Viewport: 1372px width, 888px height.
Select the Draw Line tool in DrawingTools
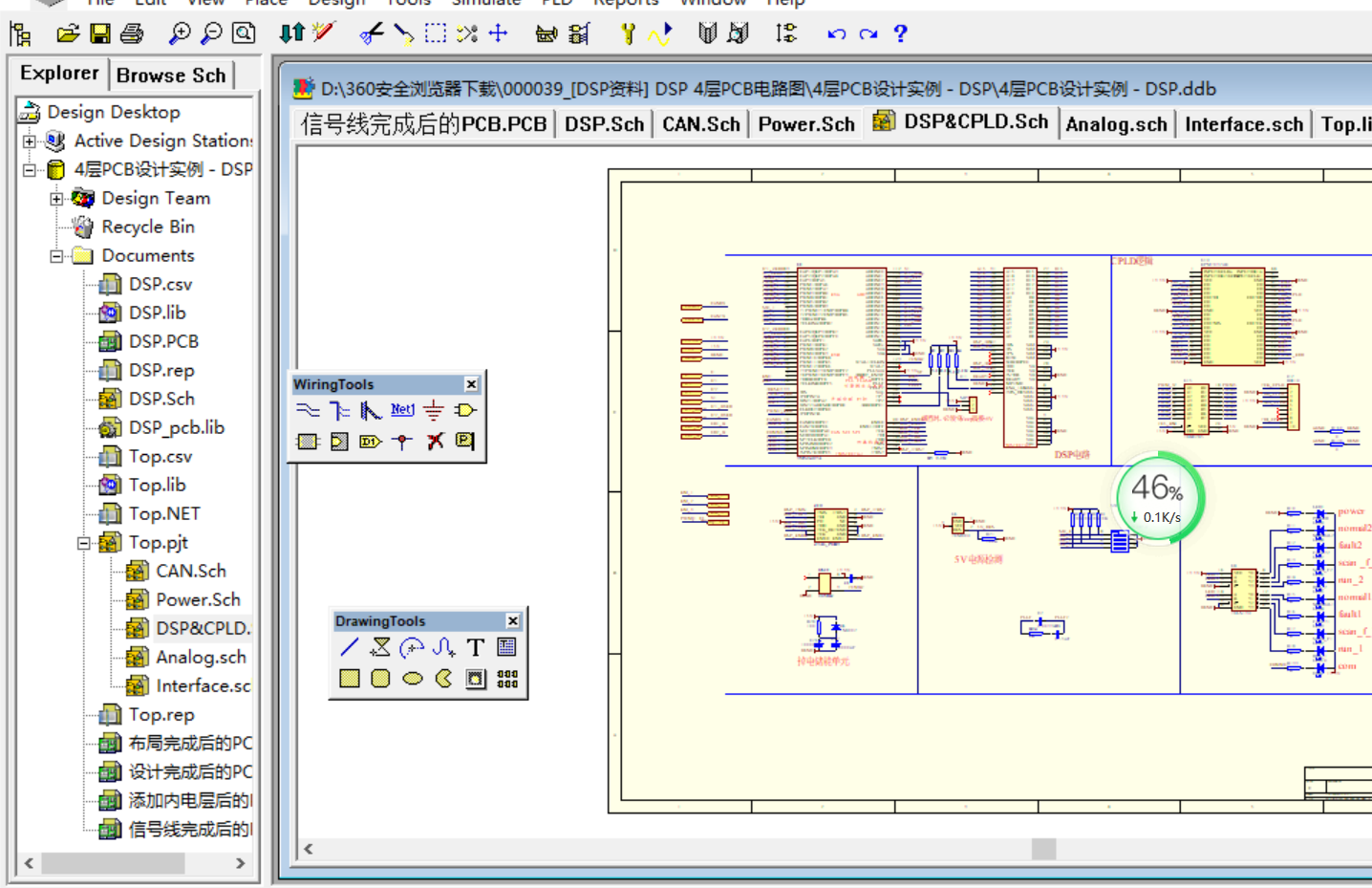tap(349, 648)
